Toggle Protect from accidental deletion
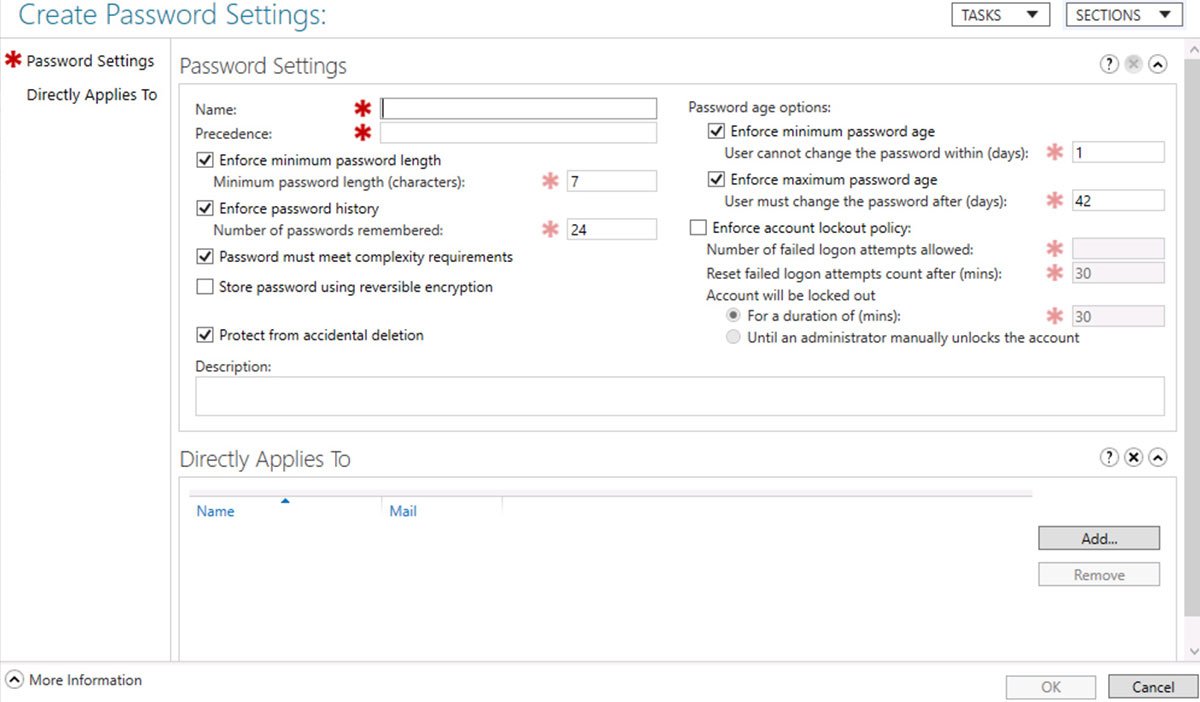The image size is (1200, 702). click(205, 335)
